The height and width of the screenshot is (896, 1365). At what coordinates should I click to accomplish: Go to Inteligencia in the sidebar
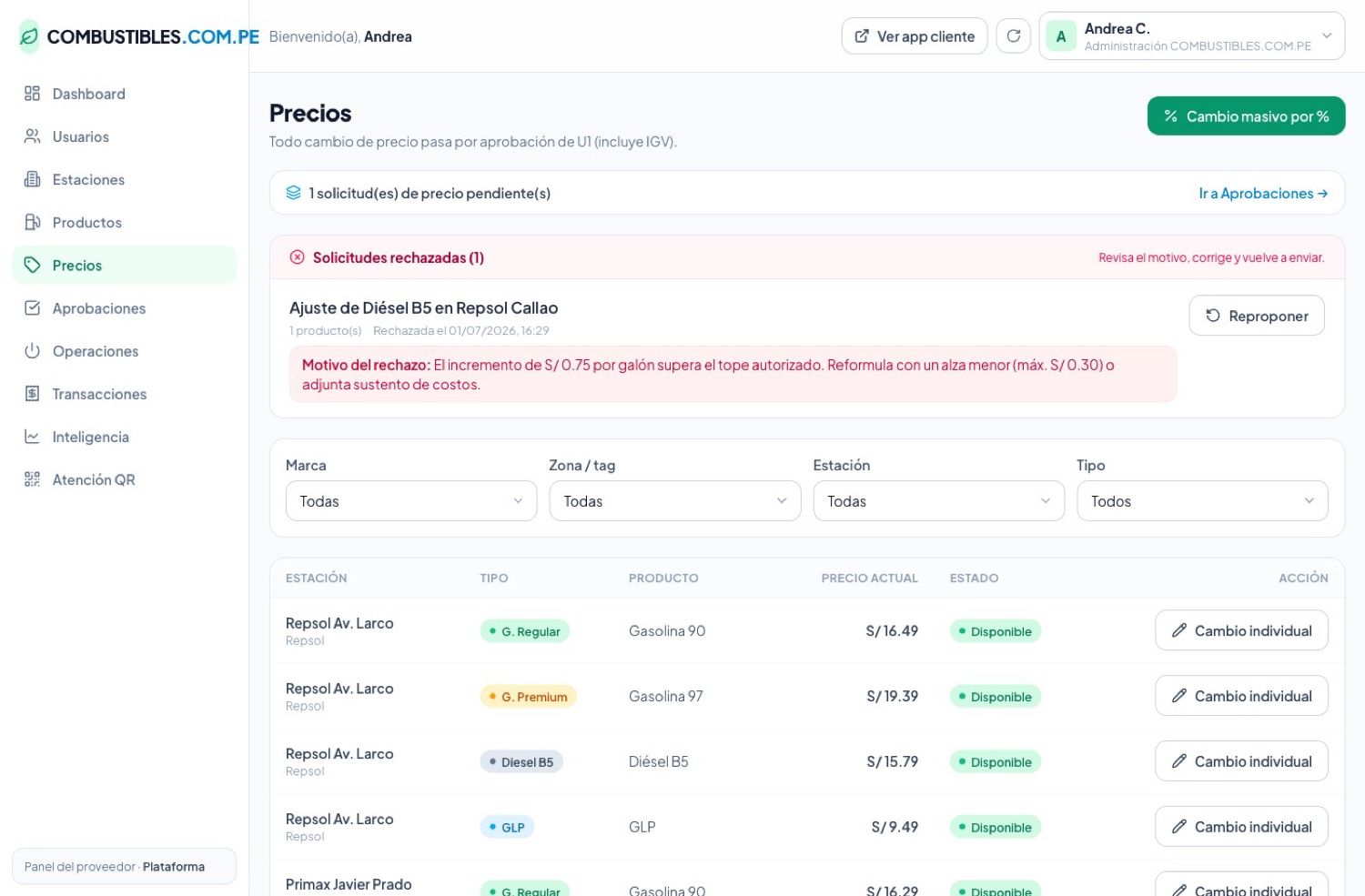(x=124, y=437)
